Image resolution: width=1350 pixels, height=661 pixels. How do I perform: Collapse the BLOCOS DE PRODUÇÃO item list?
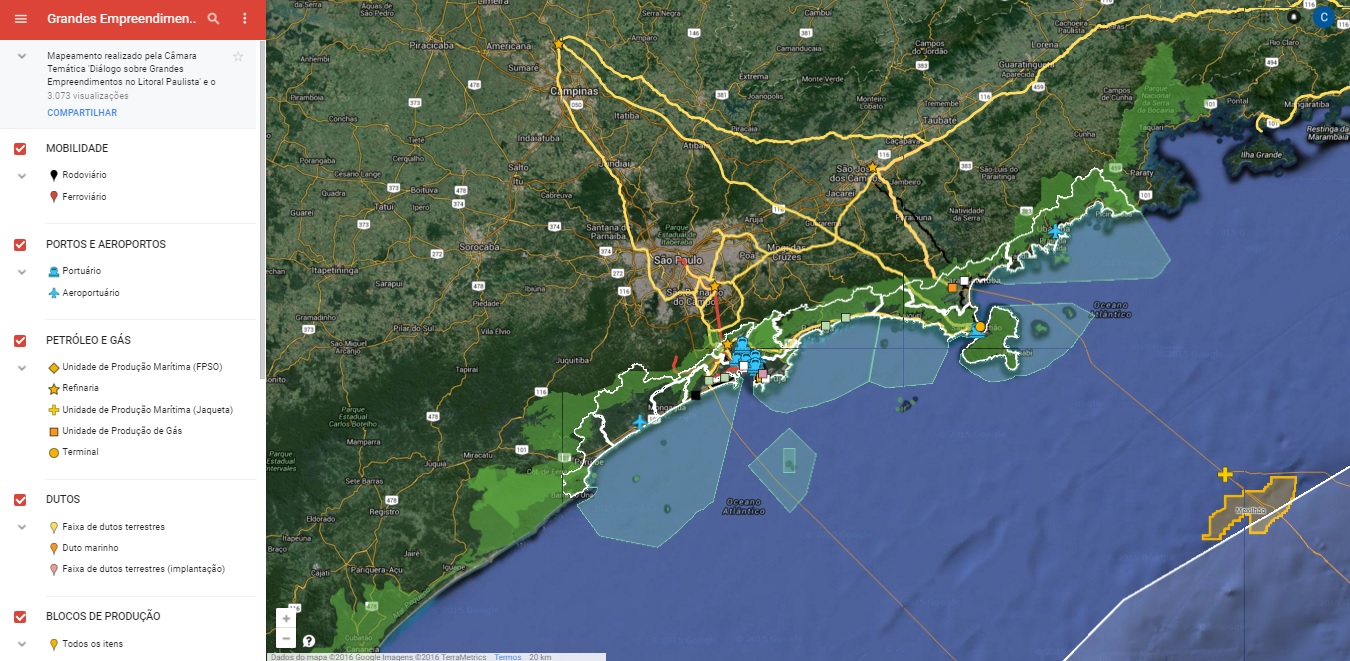pyautogui.click(x=22, y=643)
